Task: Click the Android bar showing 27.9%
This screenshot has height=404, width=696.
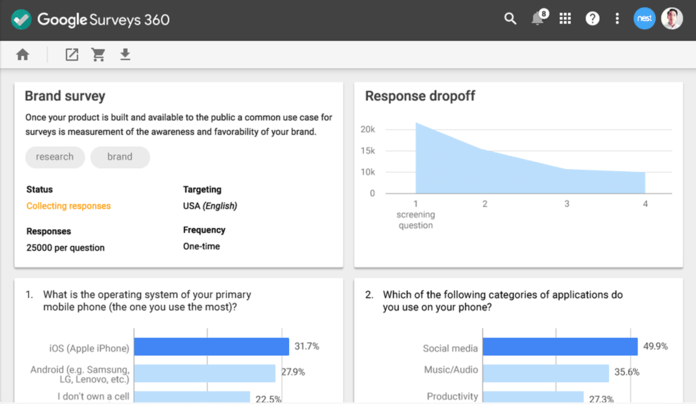Action: pyautogui.click(x=205, y=373)
